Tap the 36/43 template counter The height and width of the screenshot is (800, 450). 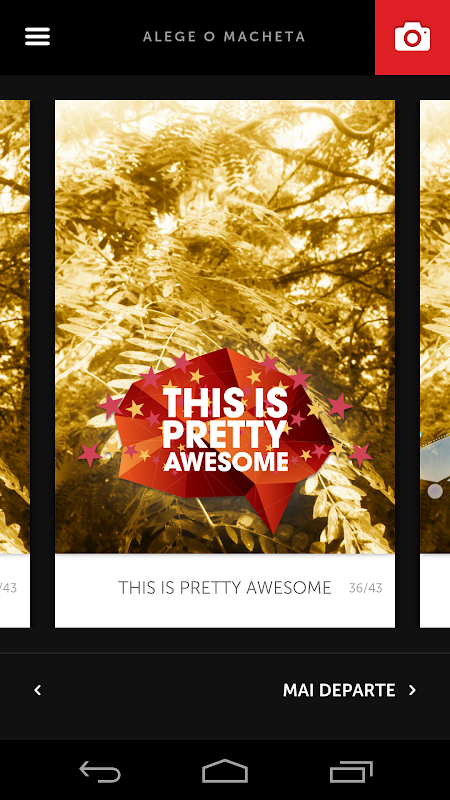coord(365,588)
